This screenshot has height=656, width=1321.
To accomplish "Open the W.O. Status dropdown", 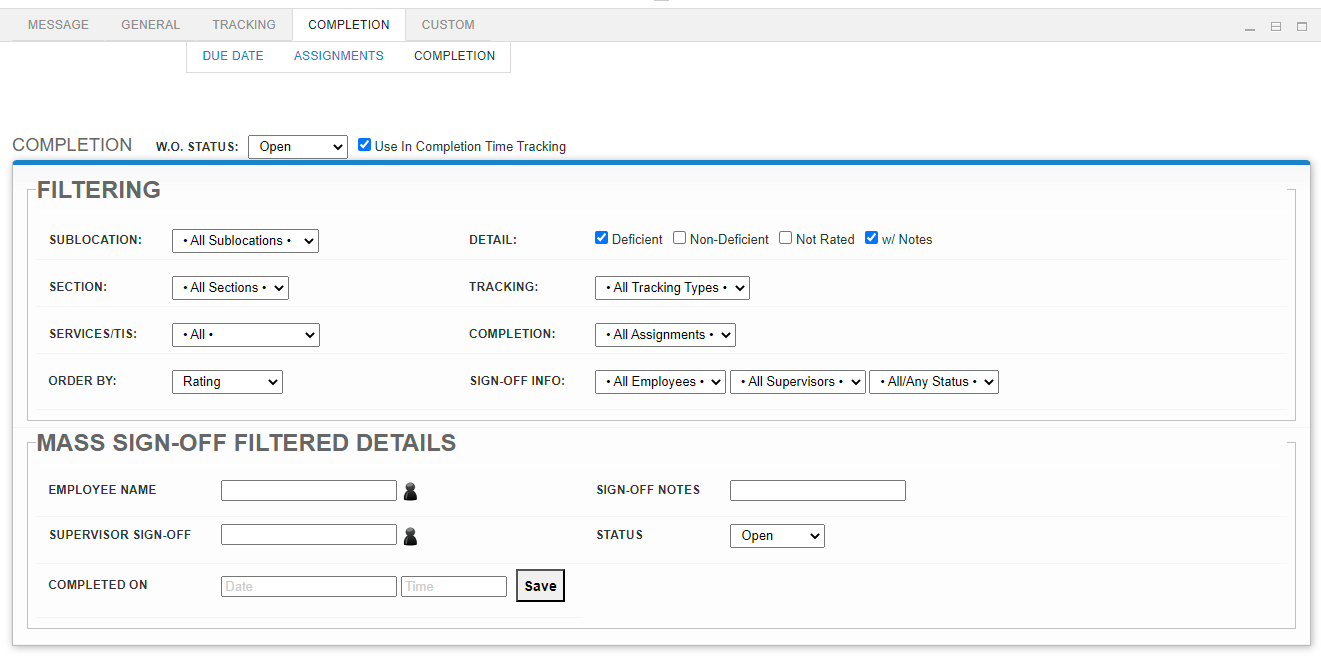I will click(x=297, y=146).
